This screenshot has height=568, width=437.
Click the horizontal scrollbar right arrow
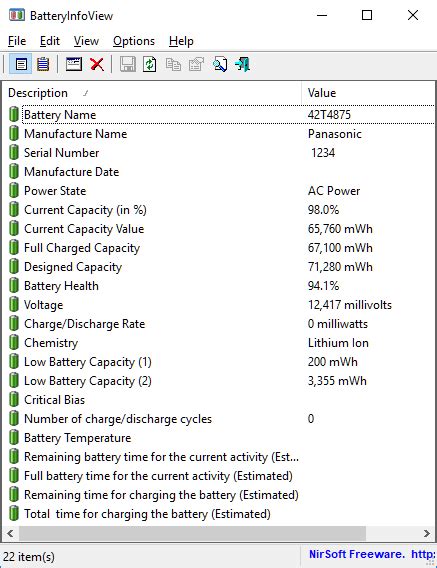[427, 533]
